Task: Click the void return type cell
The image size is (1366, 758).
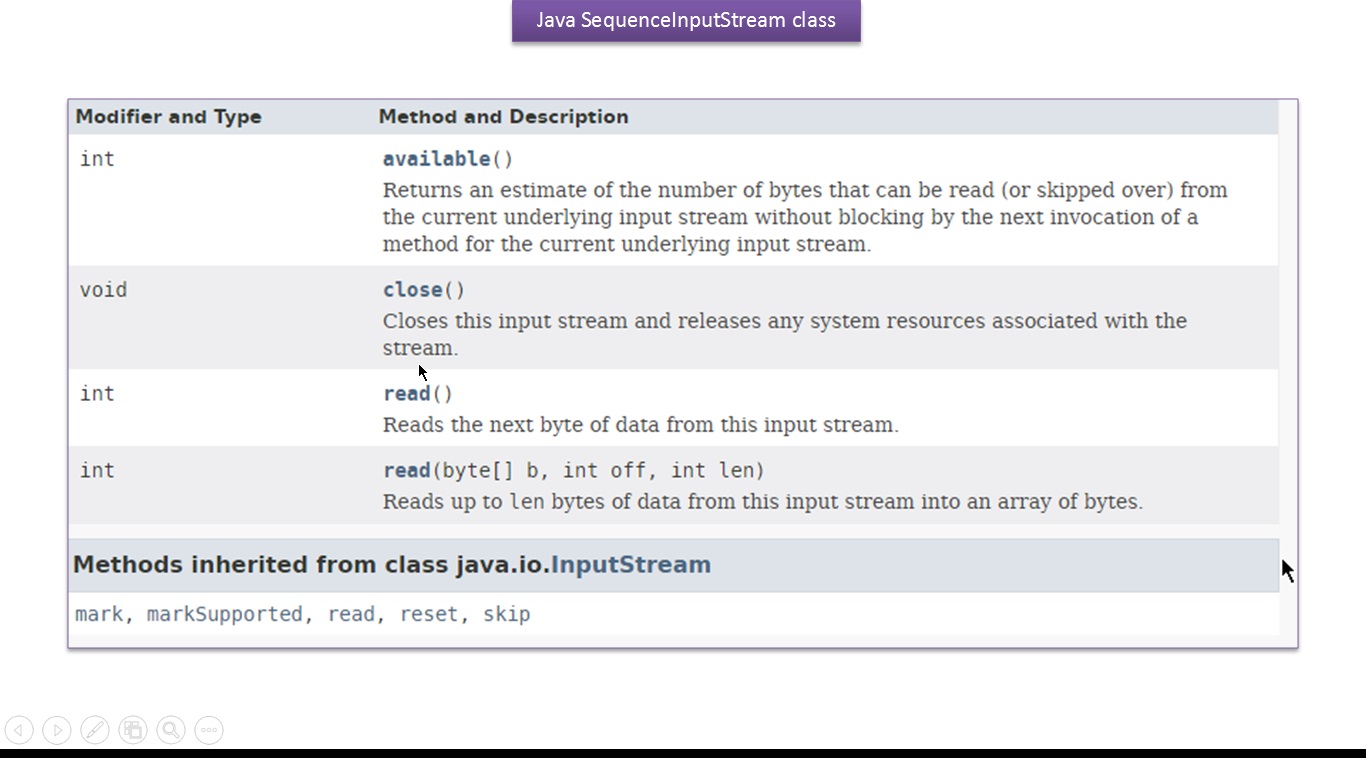Action: tap(103, 290)
